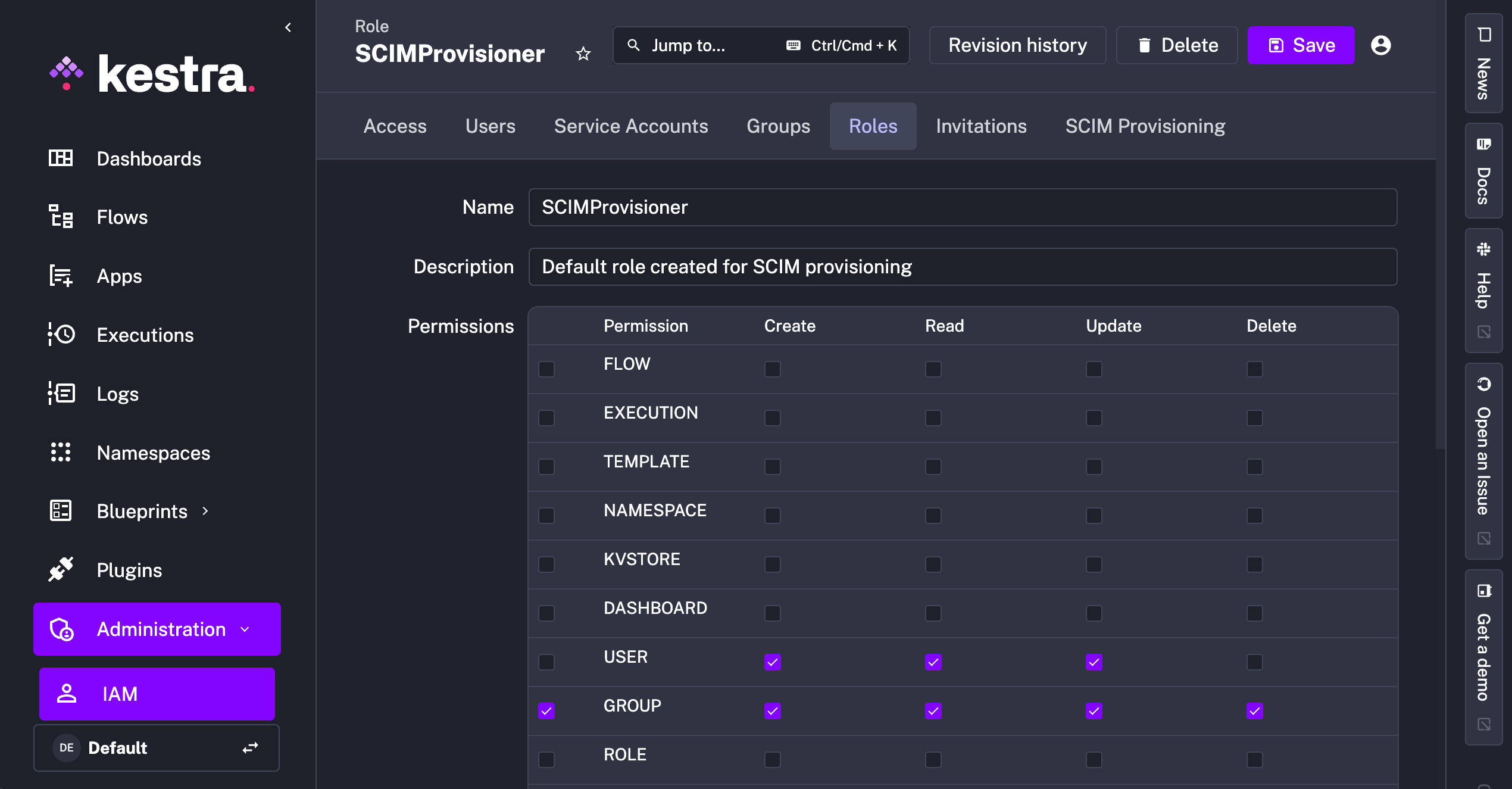Save the role changes
This screenshot has width=1512, height=789.
pos(1300,45)
